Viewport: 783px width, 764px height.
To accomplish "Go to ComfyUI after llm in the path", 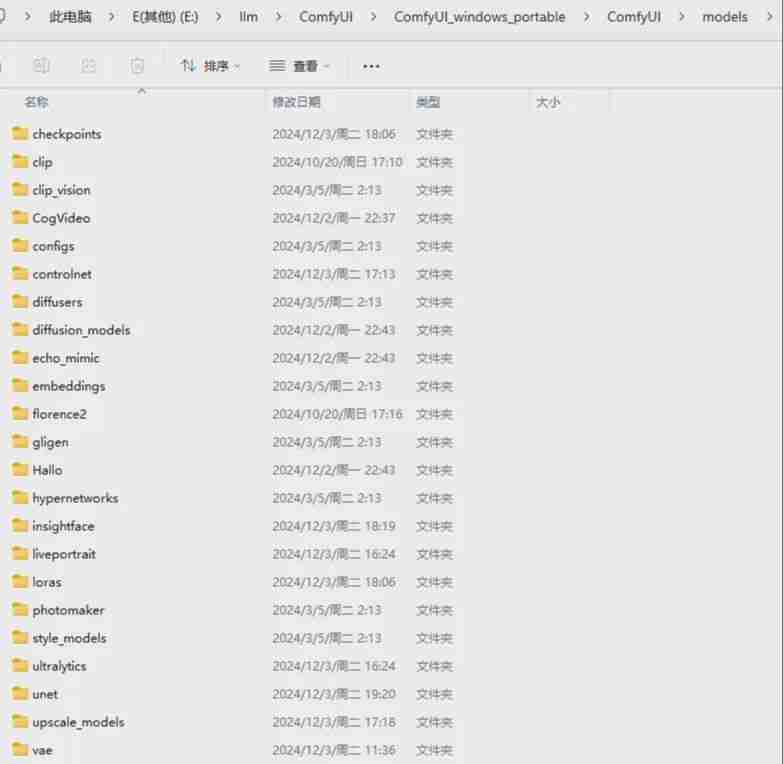I will [326, 17].
